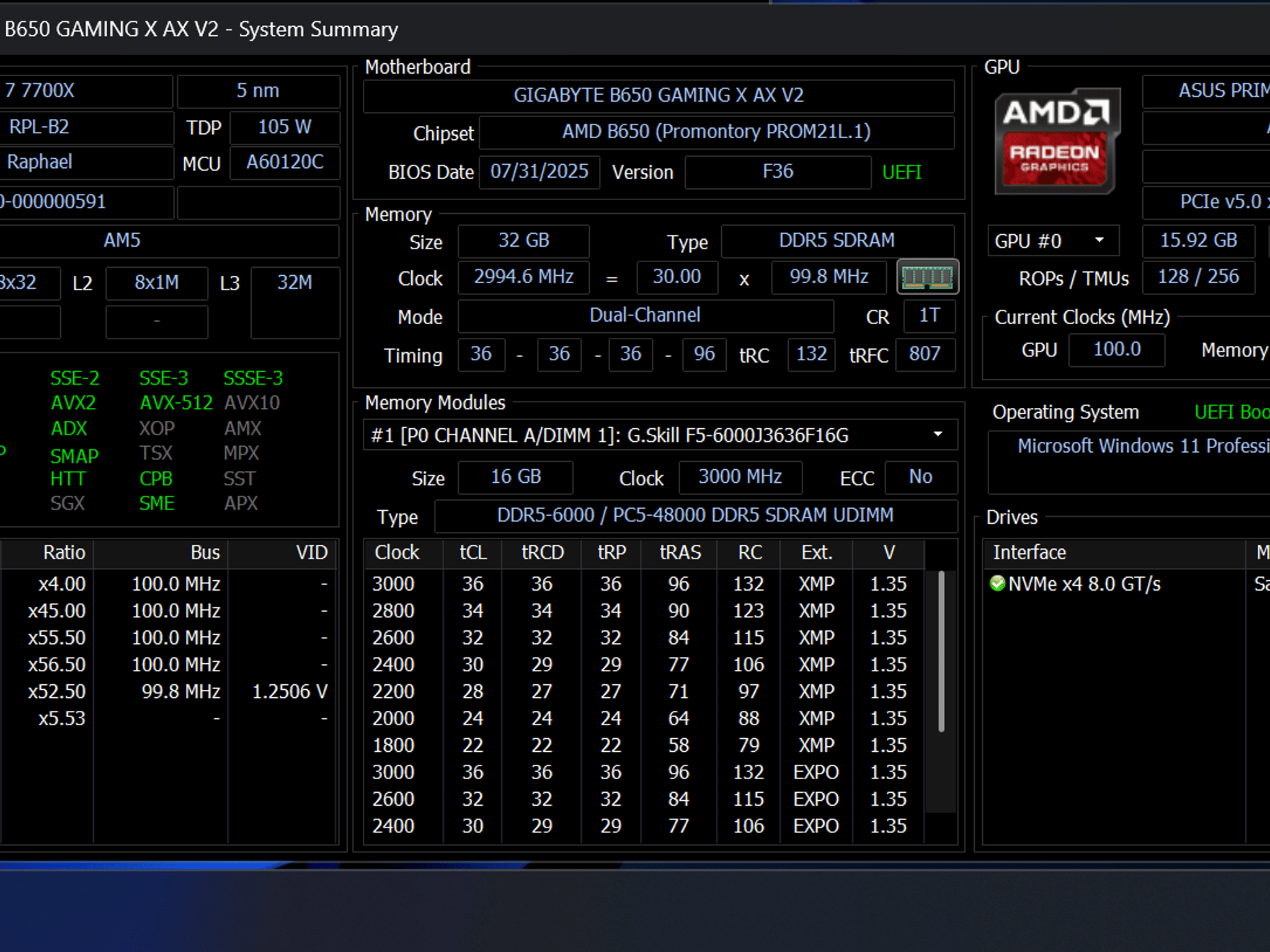Select the 3000 EXPO timing row

pos(644,772)
